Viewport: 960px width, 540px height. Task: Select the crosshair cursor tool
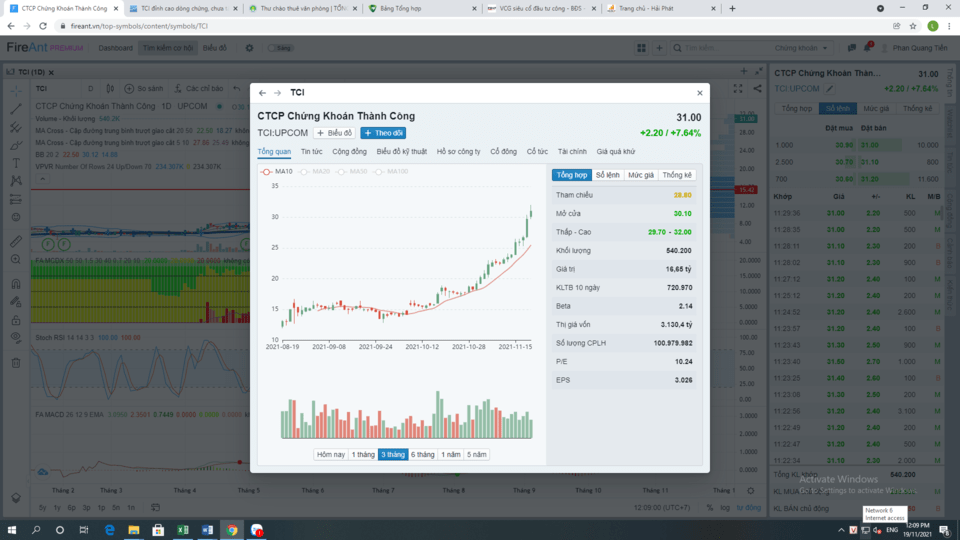point(16,90)
